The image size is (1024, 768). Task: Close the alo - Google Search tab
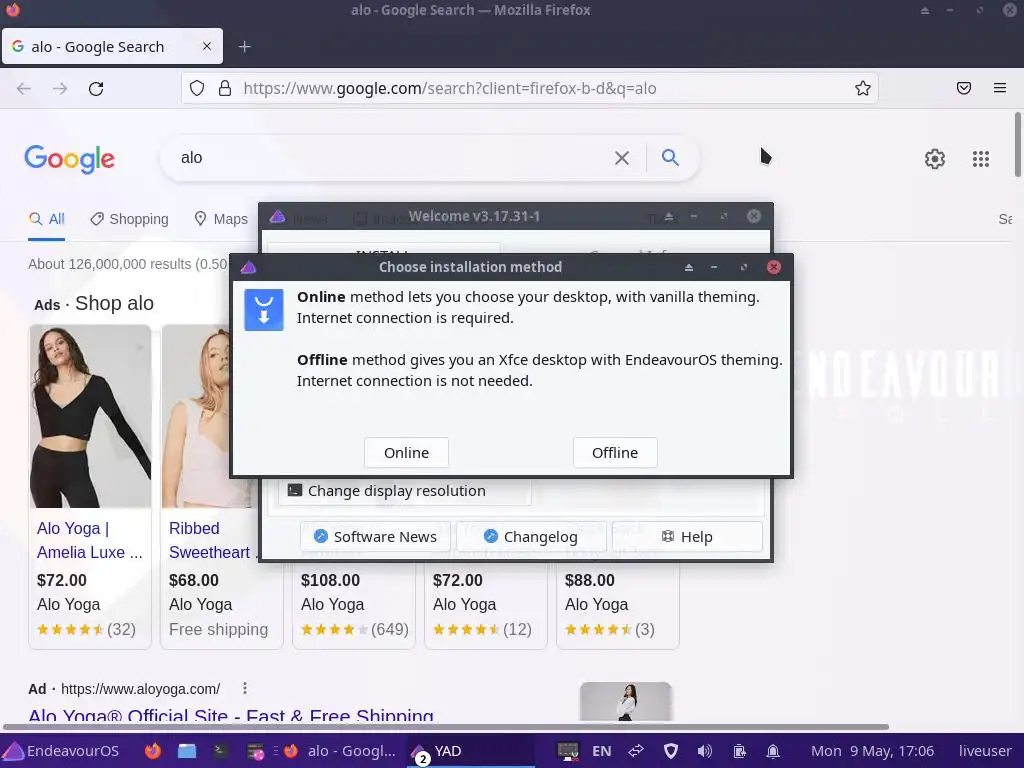pyautogui.click(x=207, y=46)
